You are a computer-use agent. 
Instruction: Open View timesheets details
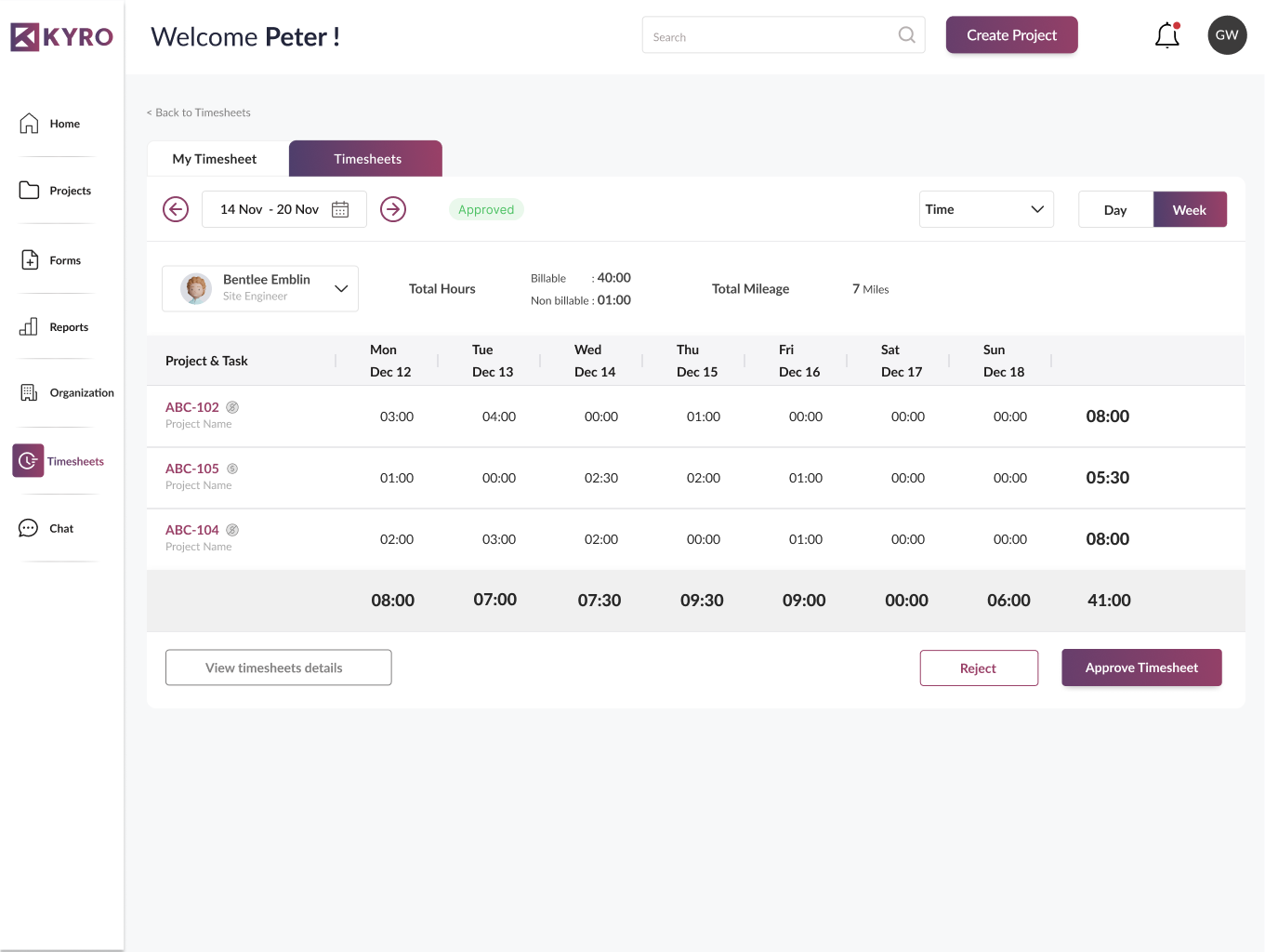point(278,668)
